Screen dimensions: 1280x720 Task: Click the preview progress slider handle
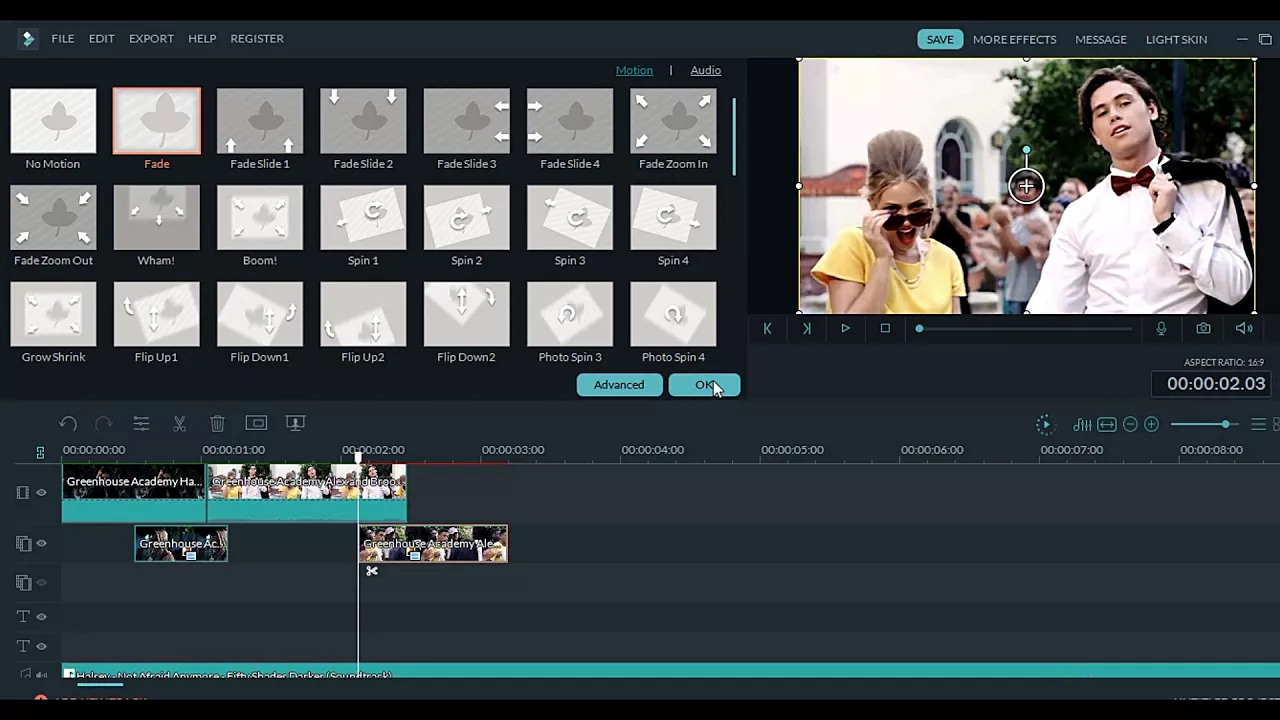click(919, 328)
